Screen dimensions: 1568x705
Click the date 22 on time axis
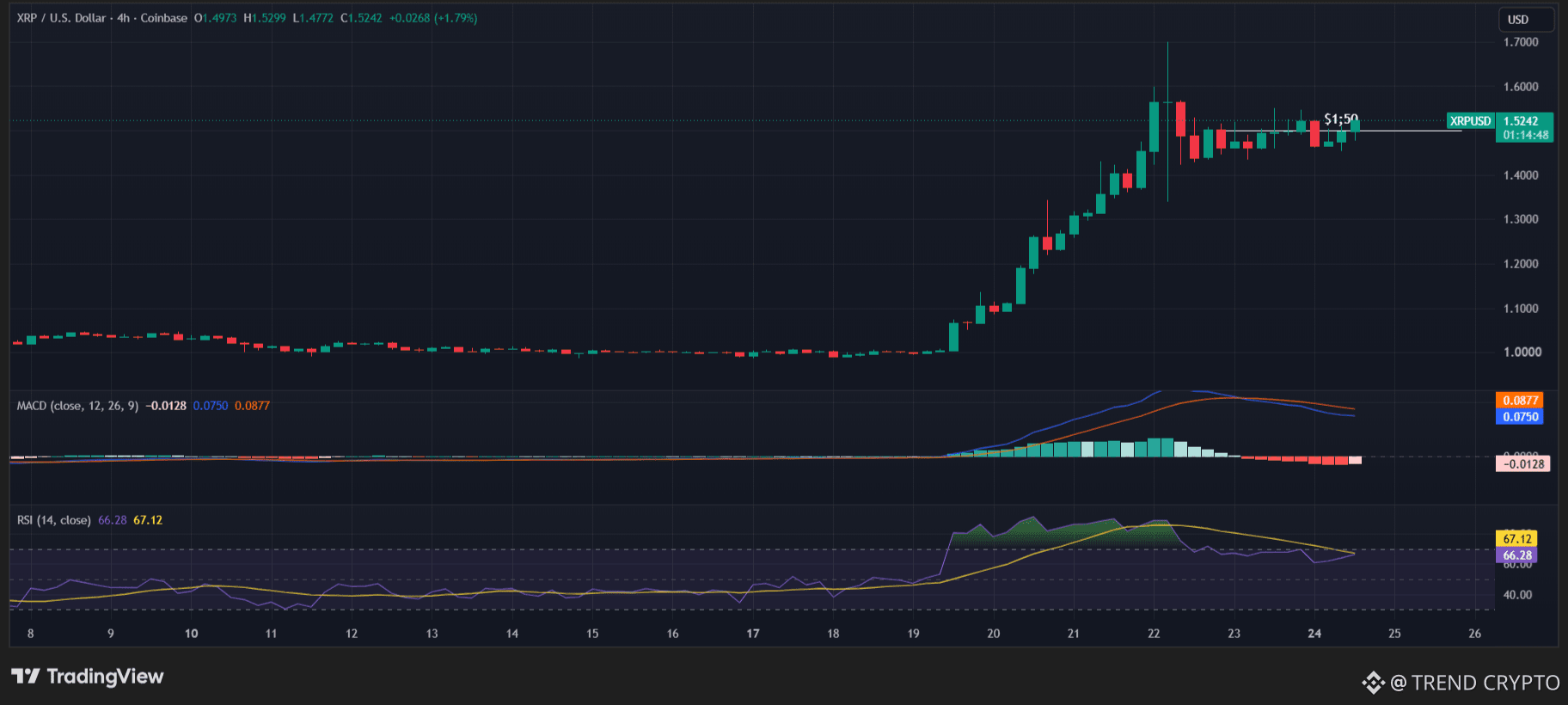[x=1154, y=634]
